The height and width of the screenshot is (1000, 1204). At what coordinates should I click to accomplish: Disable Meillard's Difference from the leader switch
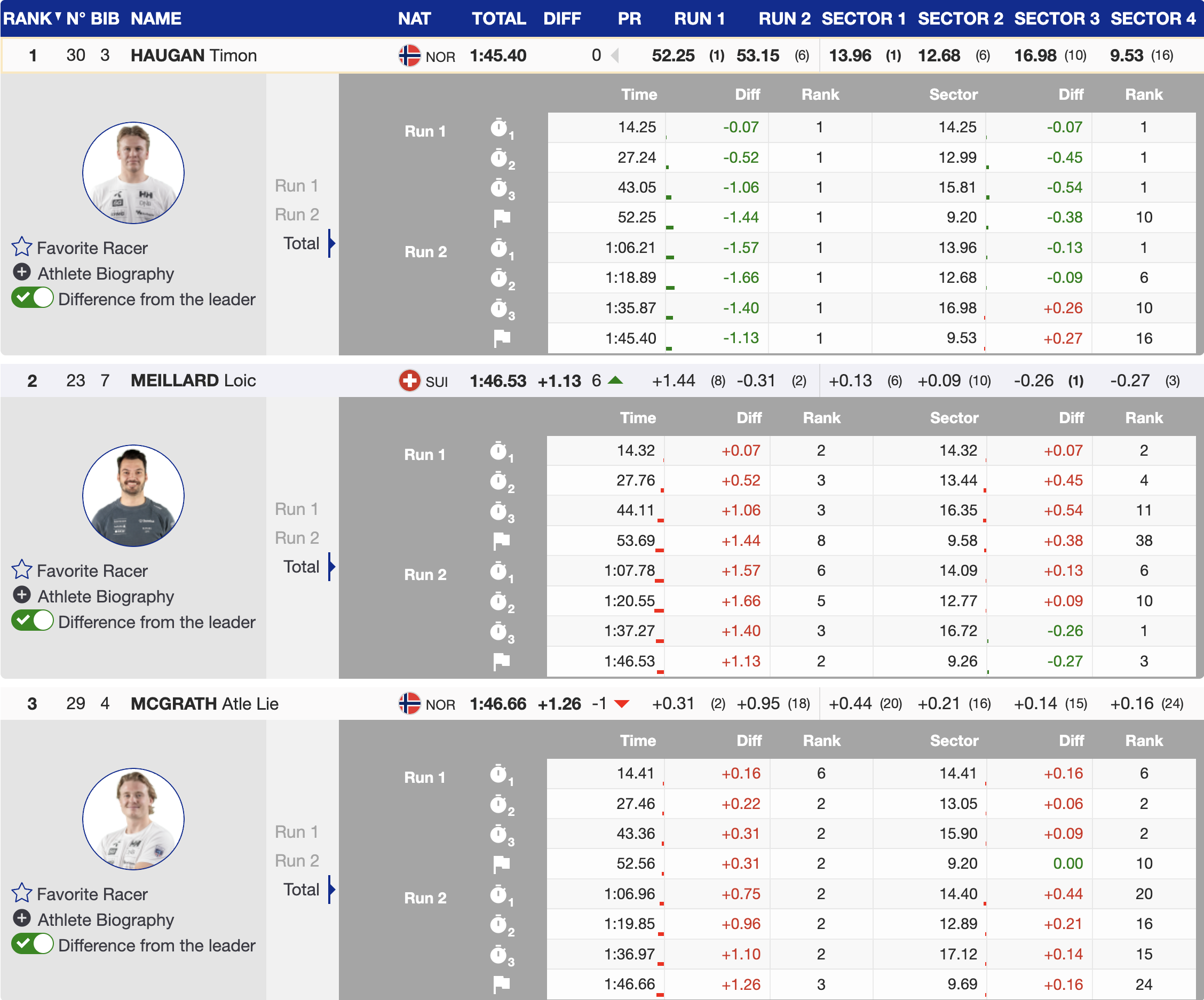(33, 621)
